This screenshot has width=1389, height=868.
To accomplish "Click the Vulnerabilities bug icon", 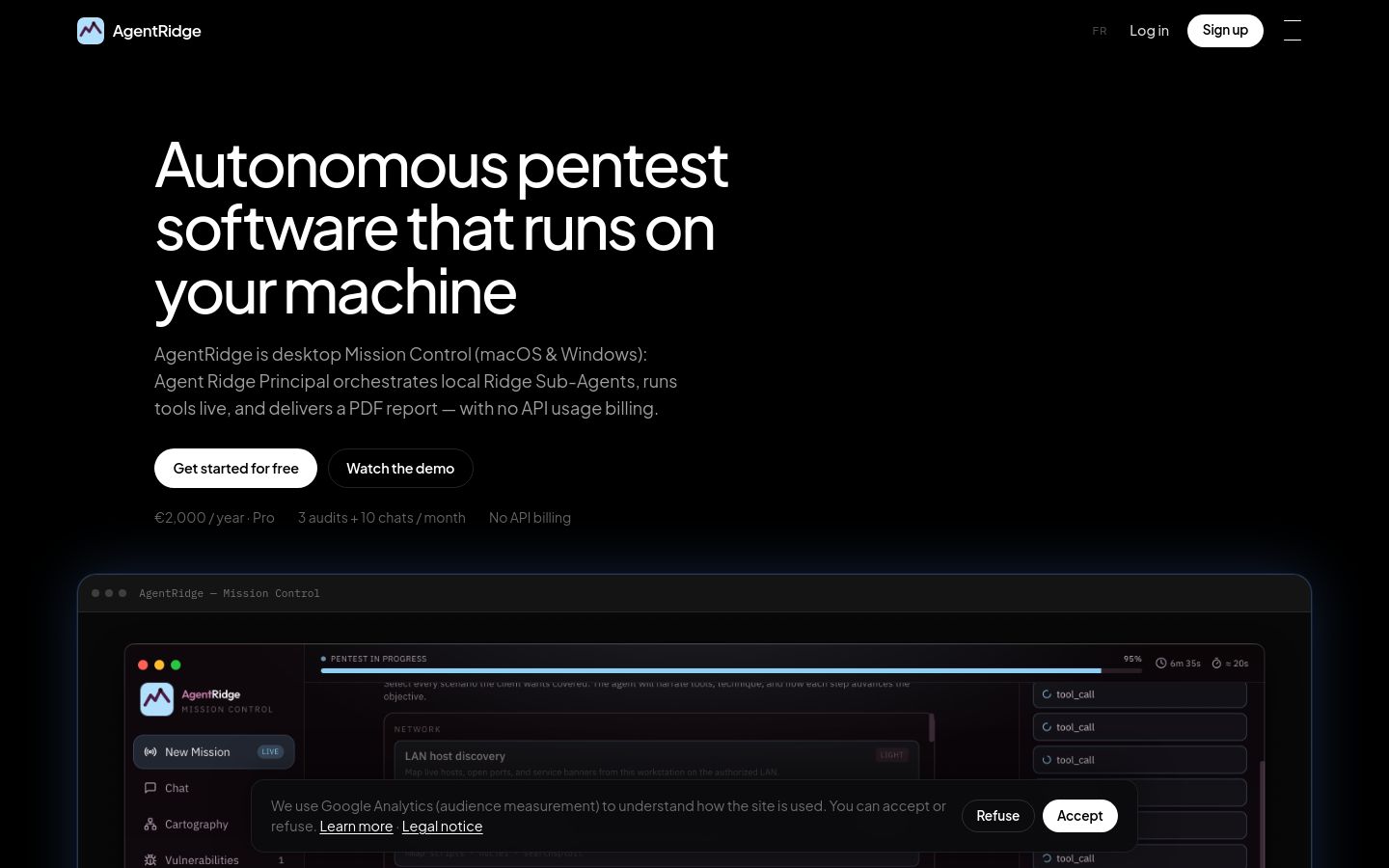I will point(150,860).
